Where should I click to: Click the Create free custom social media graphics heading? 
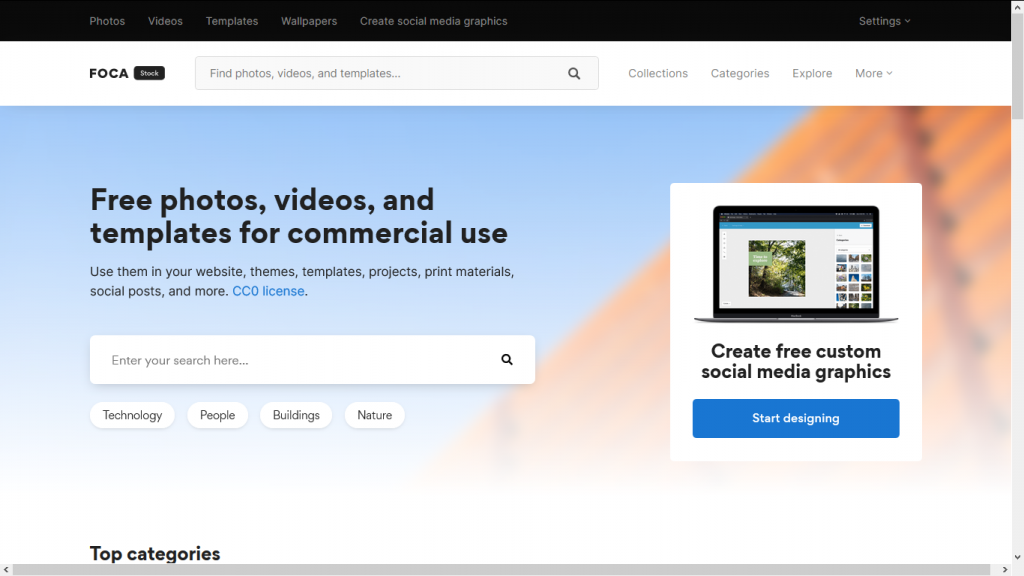[x=795, y=361]
